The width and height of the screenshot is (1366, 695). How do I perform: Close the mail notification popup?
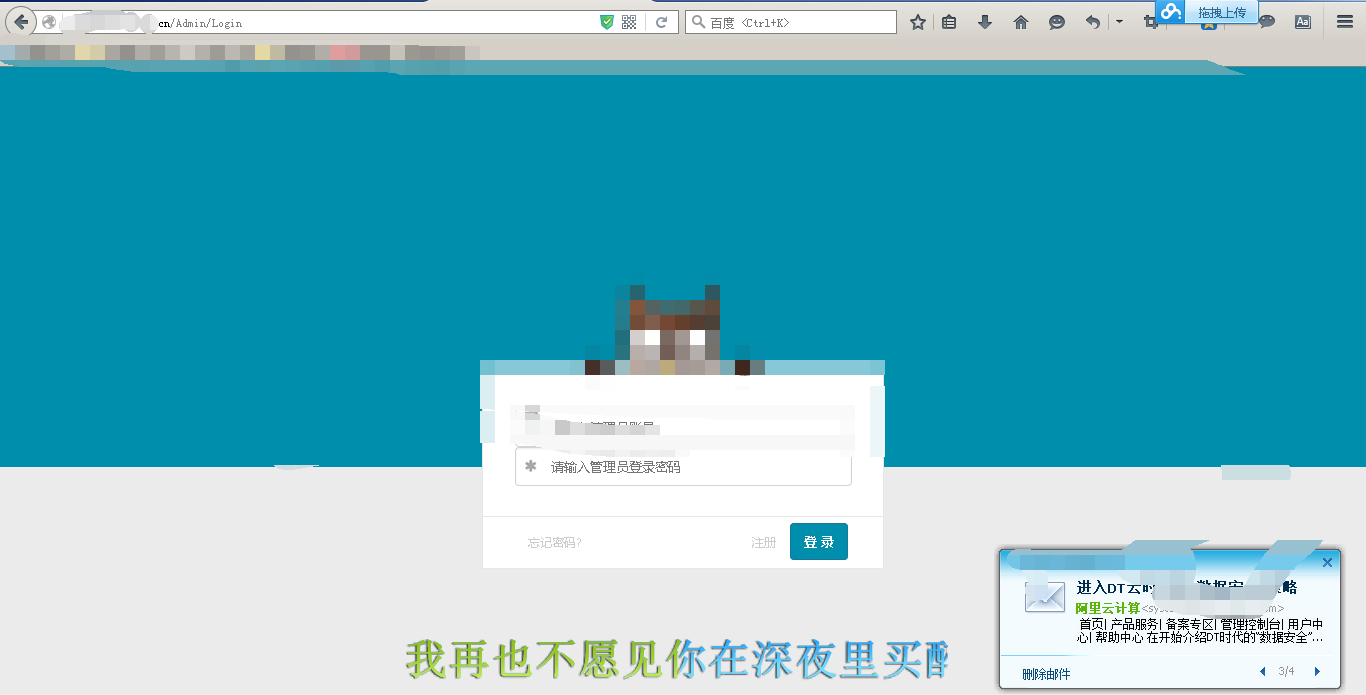pos(1327,562)
